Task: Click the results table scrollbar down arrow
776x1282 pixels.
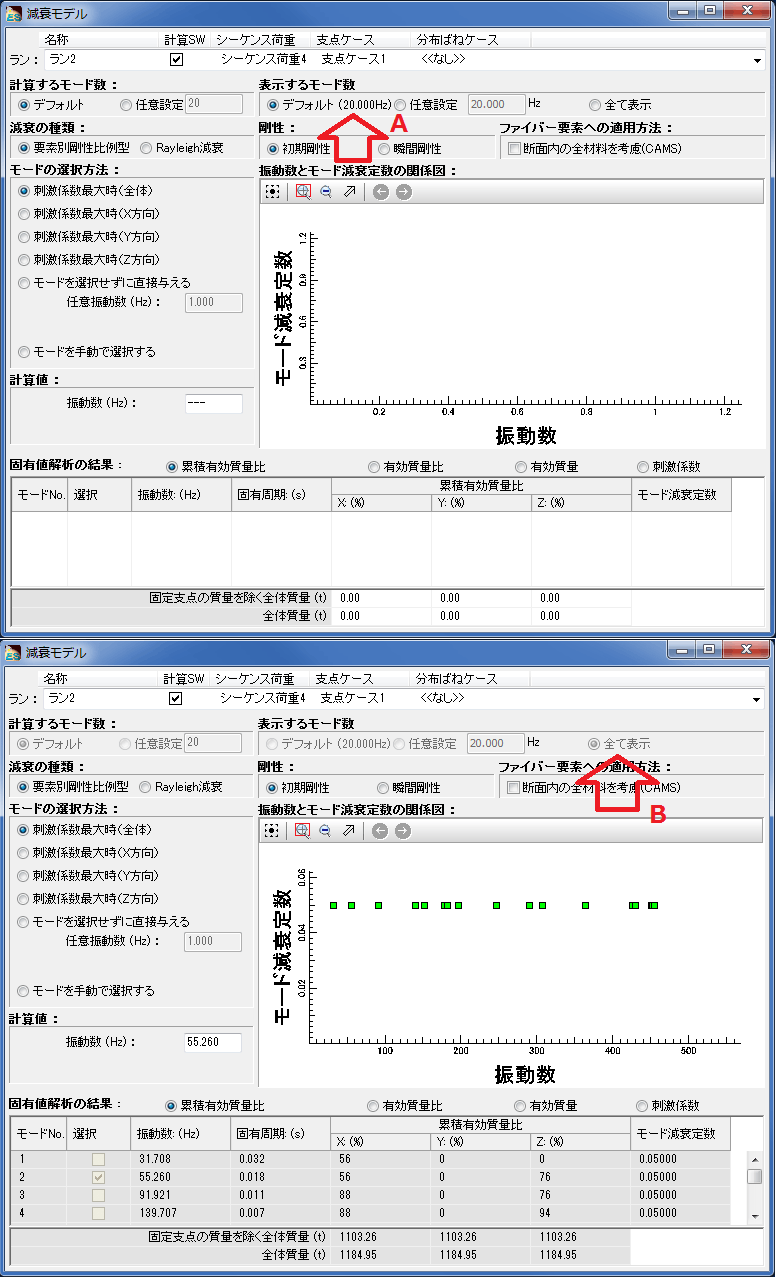Action: click(x=756, y=1215)
